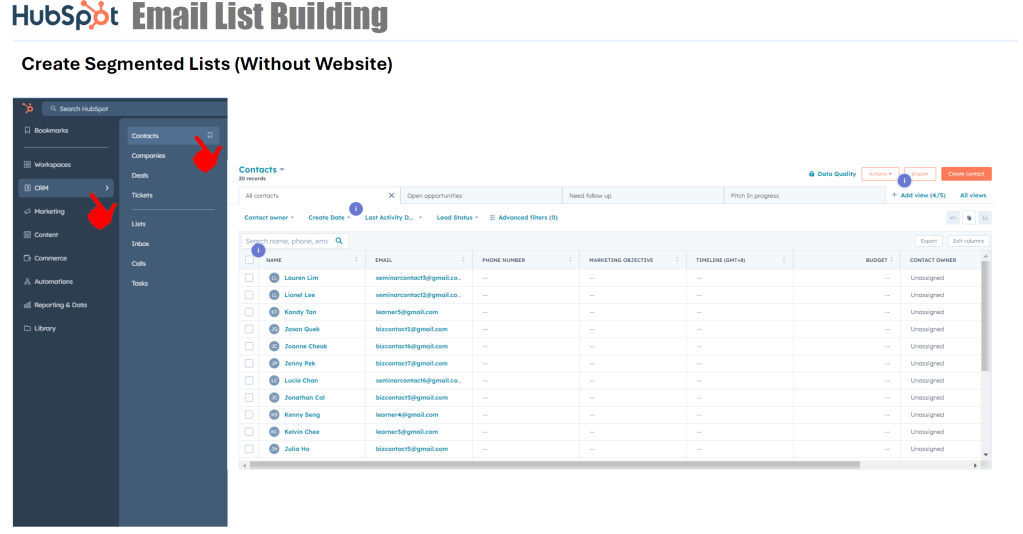
Task: Toggle the select-all contacts checkbox
Action: tap(249, 260)
